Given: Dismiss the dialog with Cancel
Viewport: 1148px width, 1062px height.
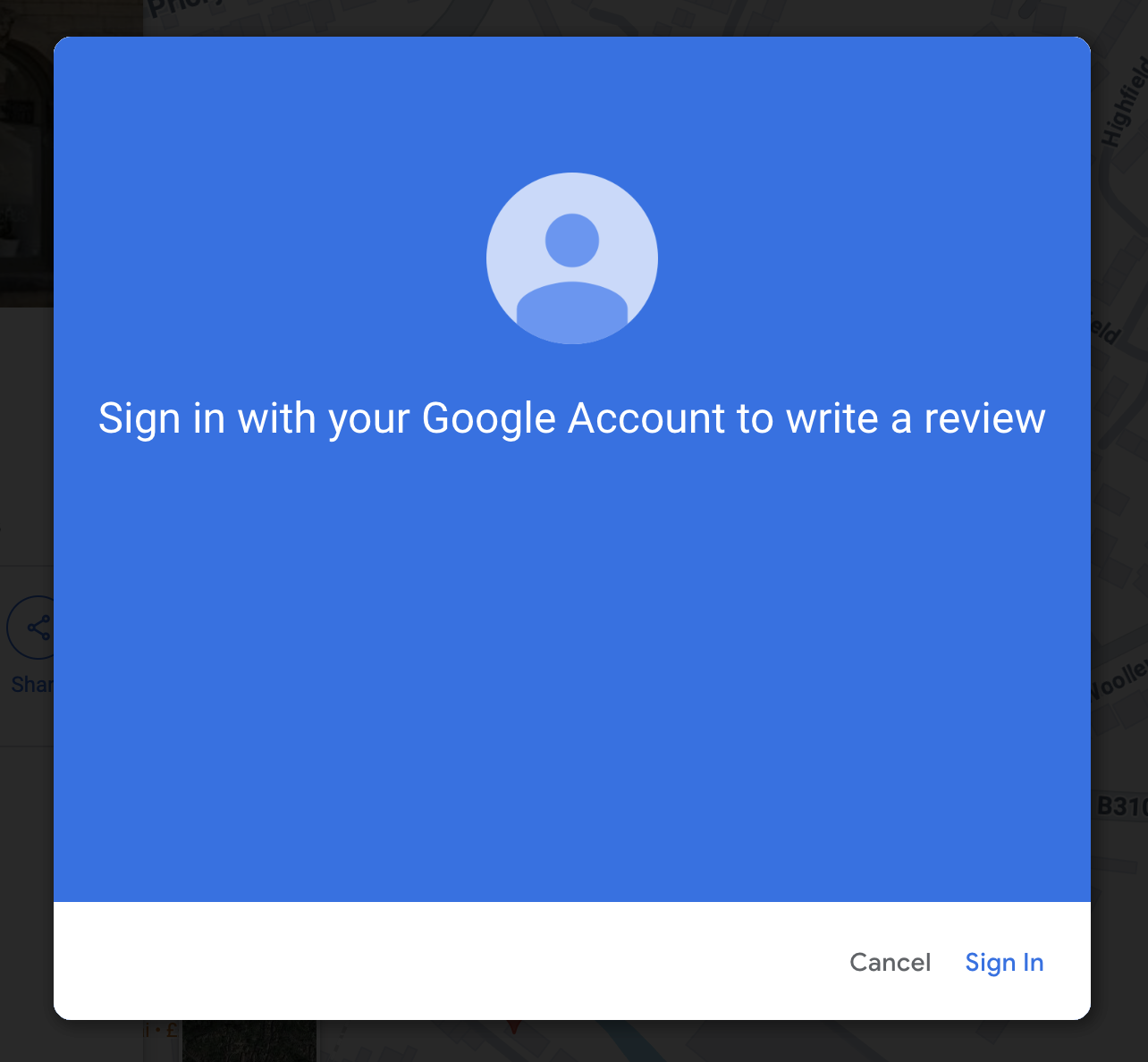Looking at the screenshot, I should pos(890,962).
